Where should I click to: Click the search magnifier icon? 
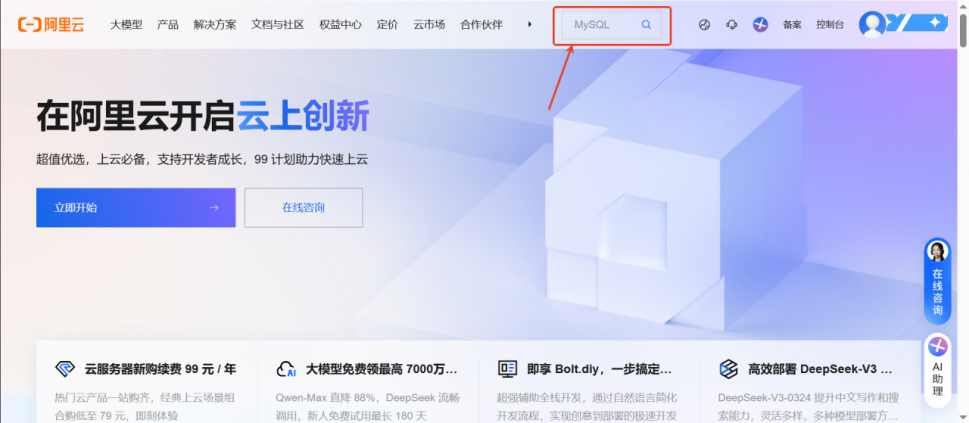click(646, 25)
